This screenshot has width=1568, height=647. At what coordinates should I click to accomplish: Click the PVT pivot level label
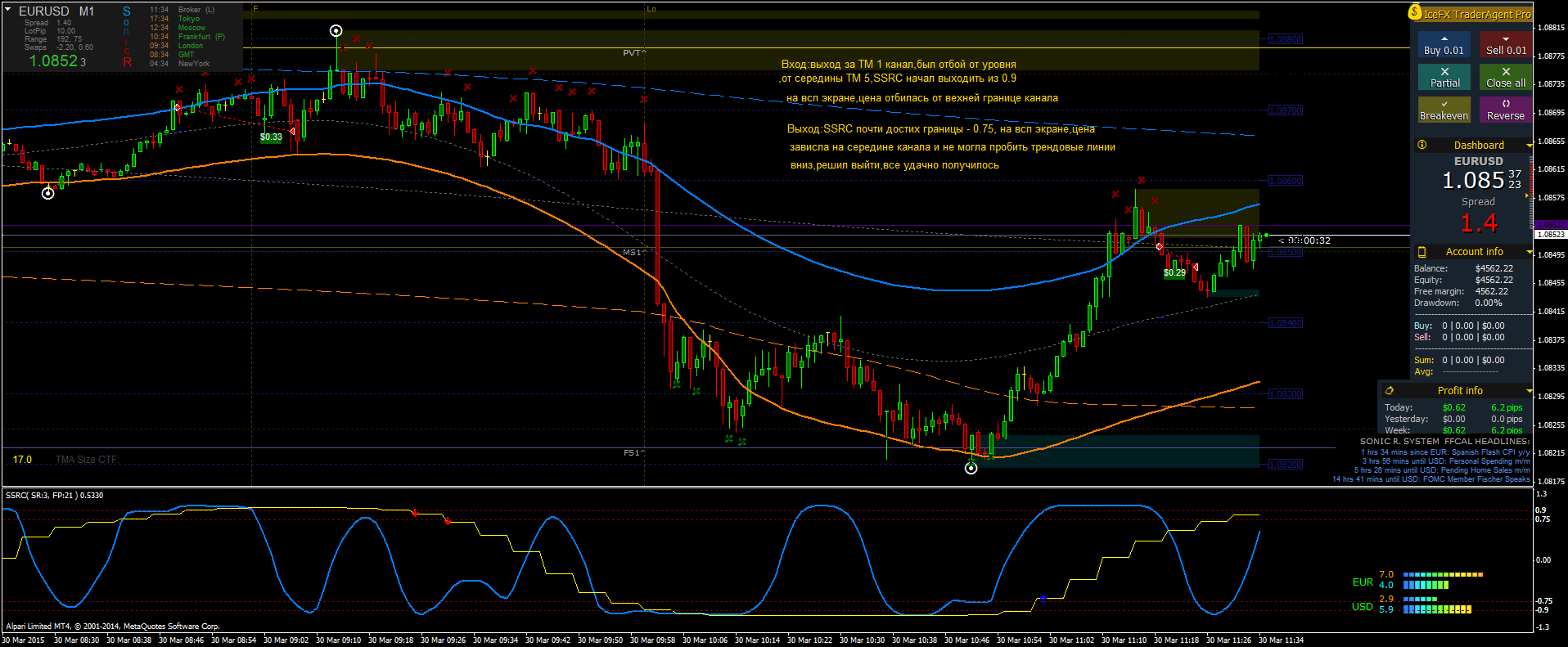point(634,53)
